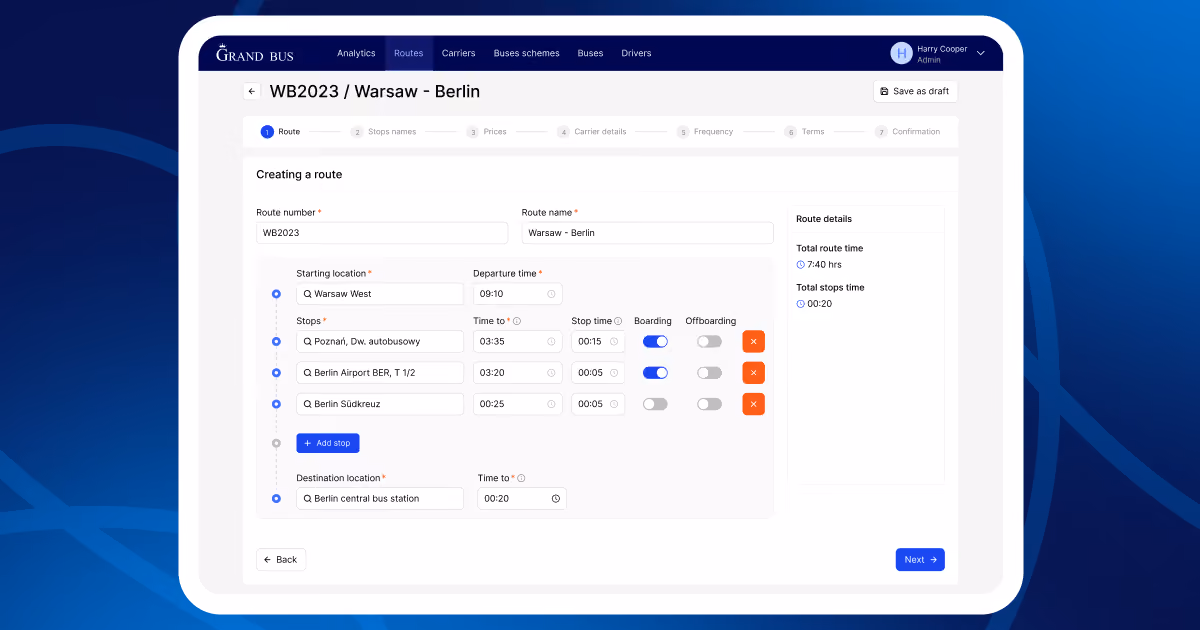Click the Next button
1200x630 pixels.
click(920, 560)
